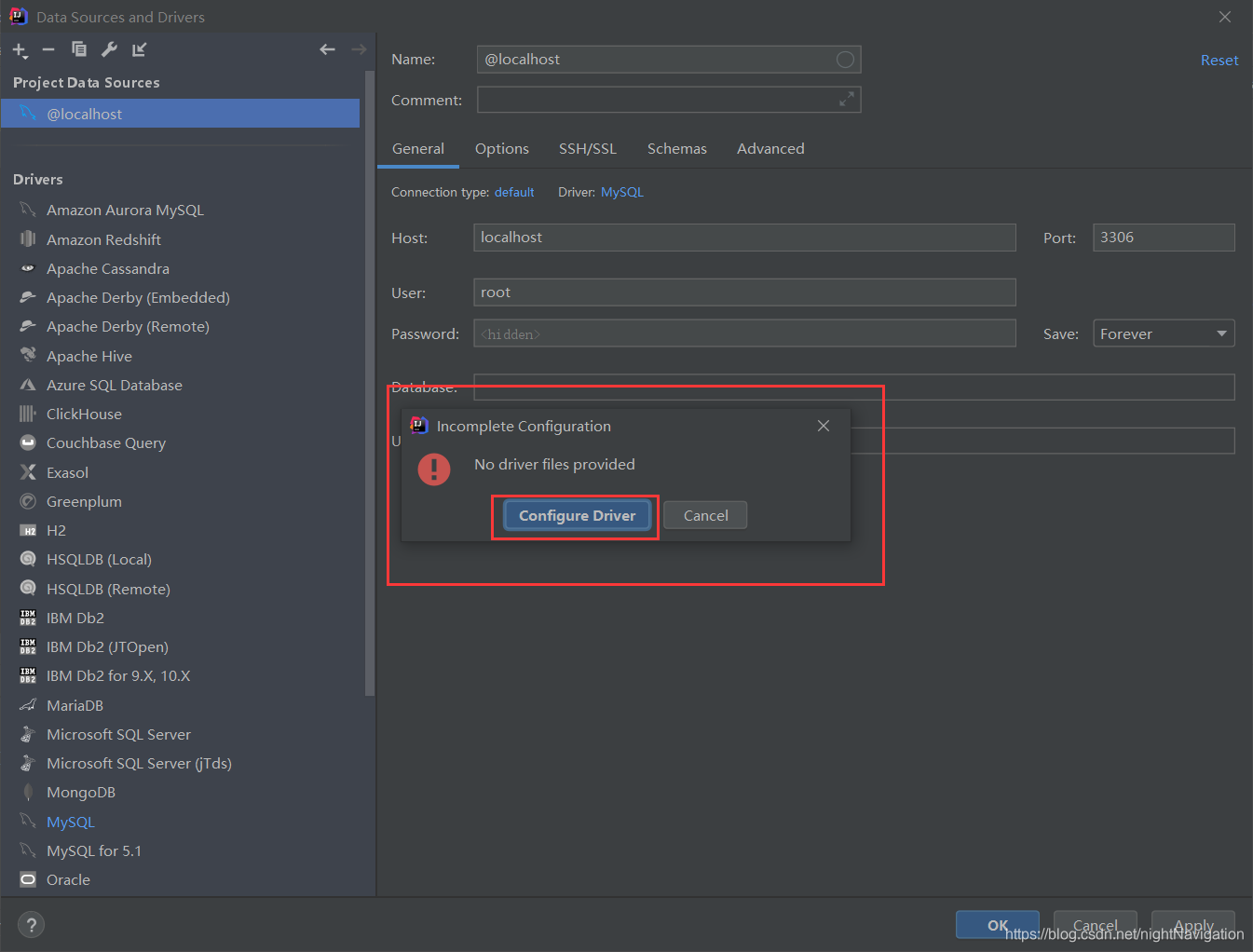Go forward with the right arrow icon

359,49
